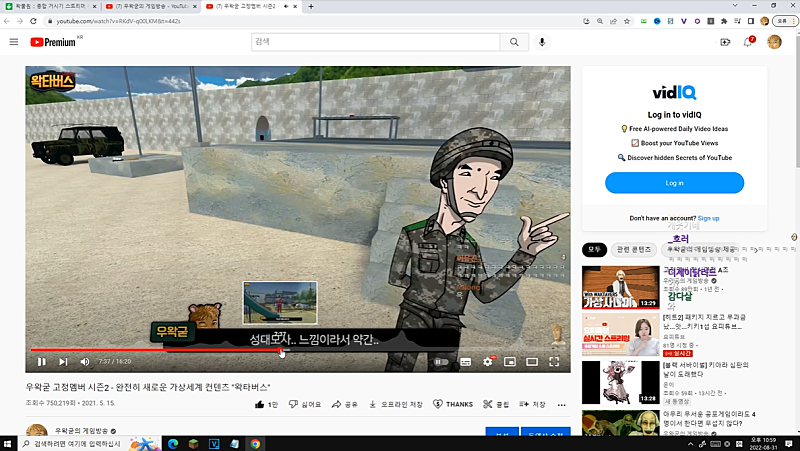Open more actions three-dot menu

coord(561,405)
